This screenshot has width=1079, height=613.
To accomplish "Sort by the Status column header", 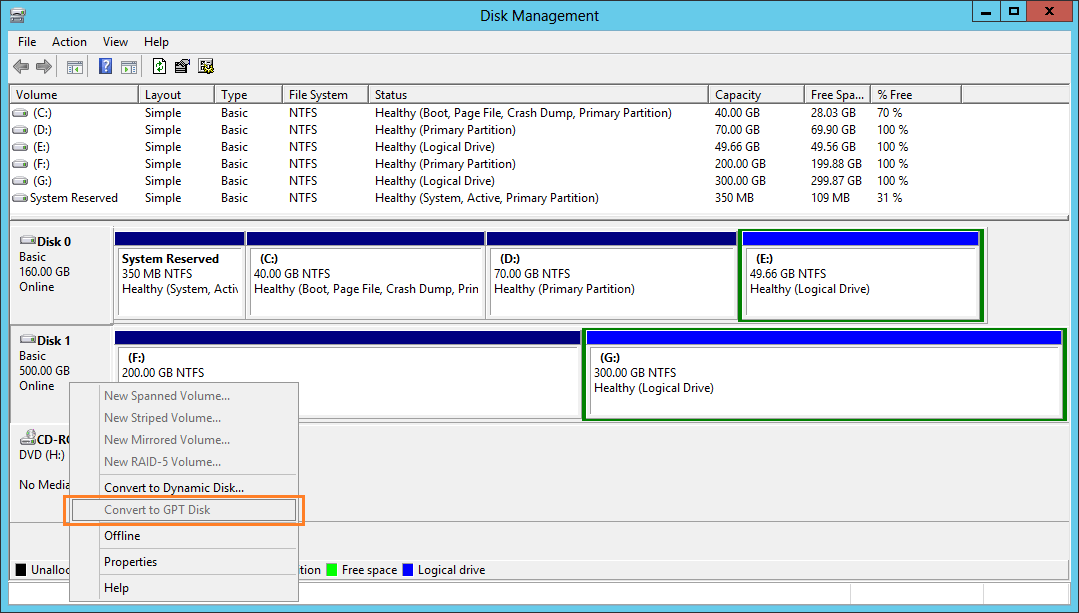I will point(538,95).
